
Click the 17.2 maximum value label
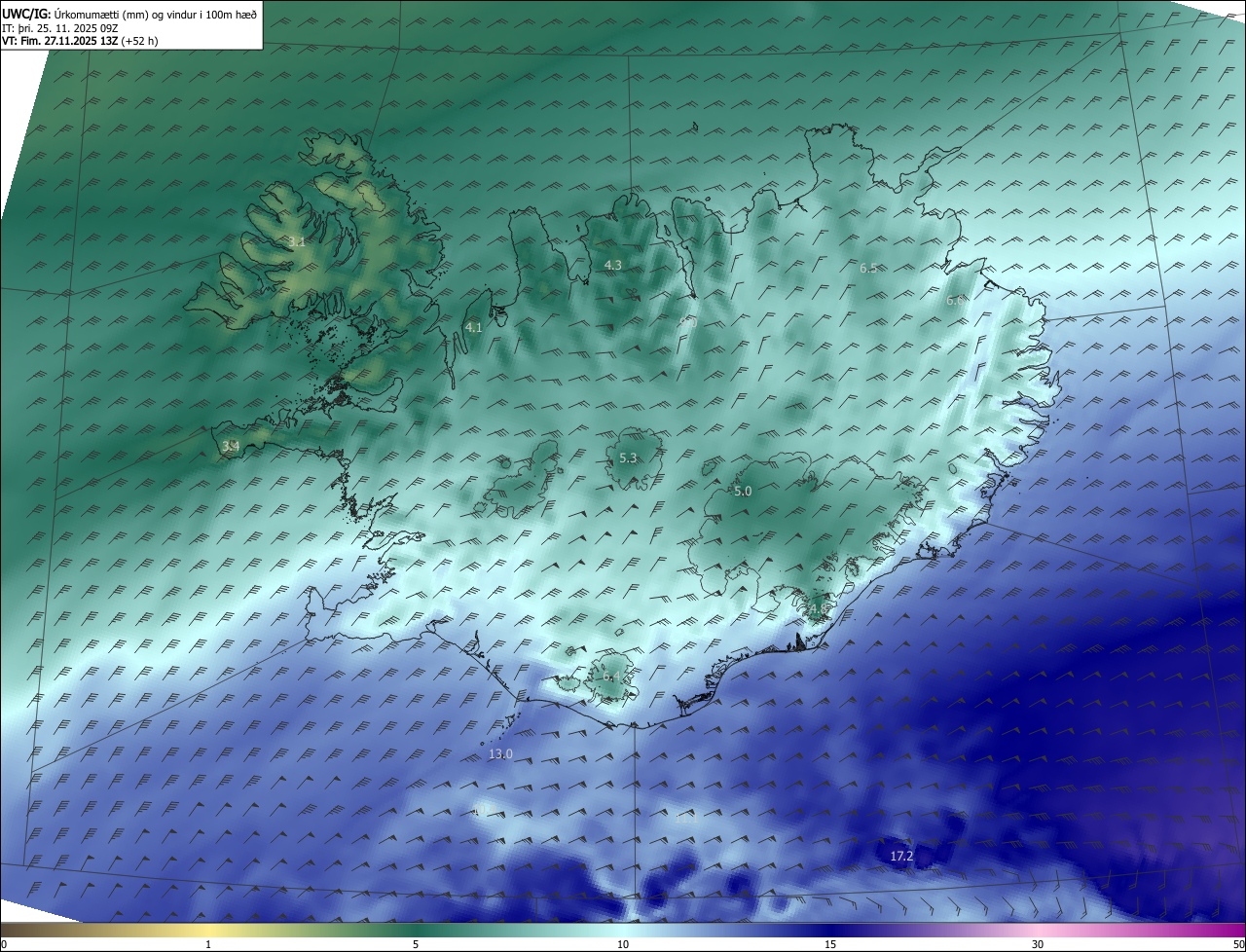[902, 856]
